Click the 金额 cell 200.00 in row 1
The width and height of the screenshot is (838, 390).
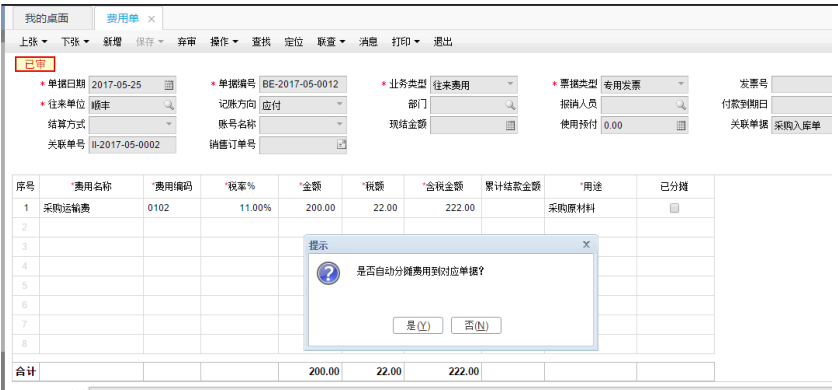click(311, 208)
